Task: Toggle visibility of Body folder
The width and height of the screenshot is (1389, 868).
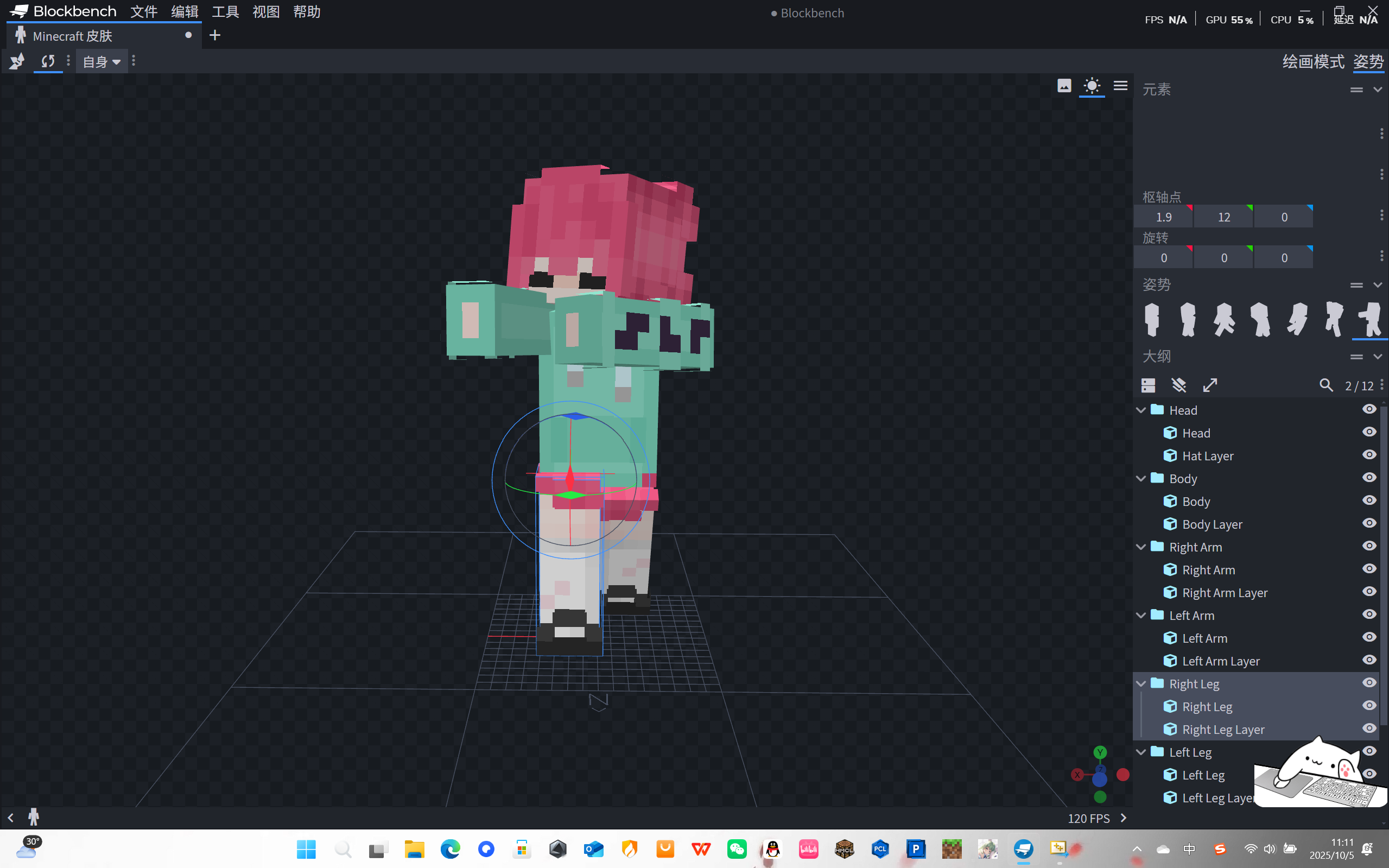Action: [1369, 478]
